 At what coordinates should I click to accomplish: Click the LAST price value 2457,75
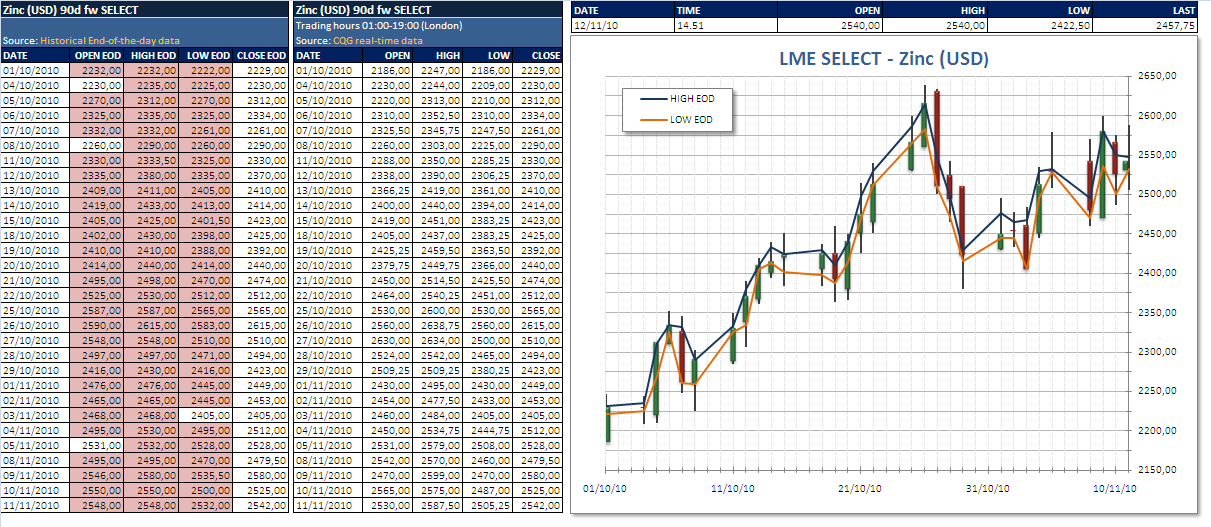(1174, 25)
